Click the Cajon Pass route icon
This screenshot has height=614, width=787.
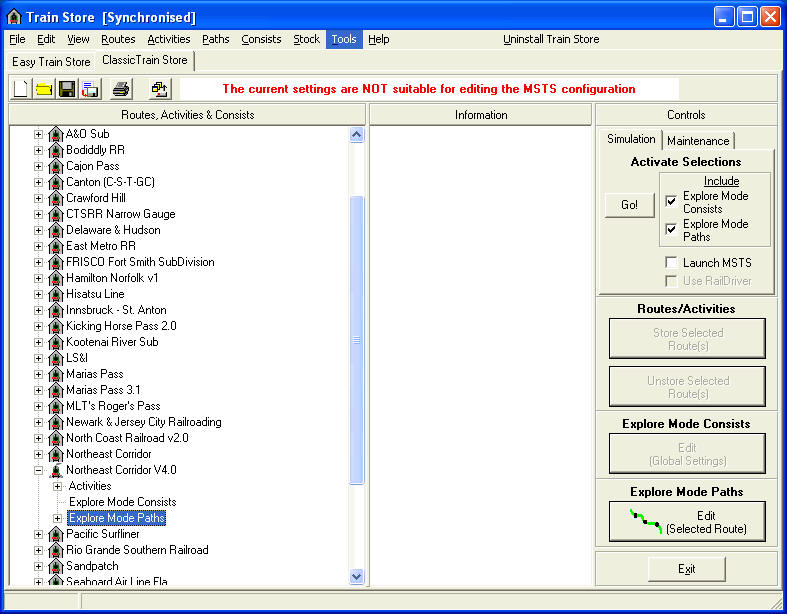[x=56, y=166]
